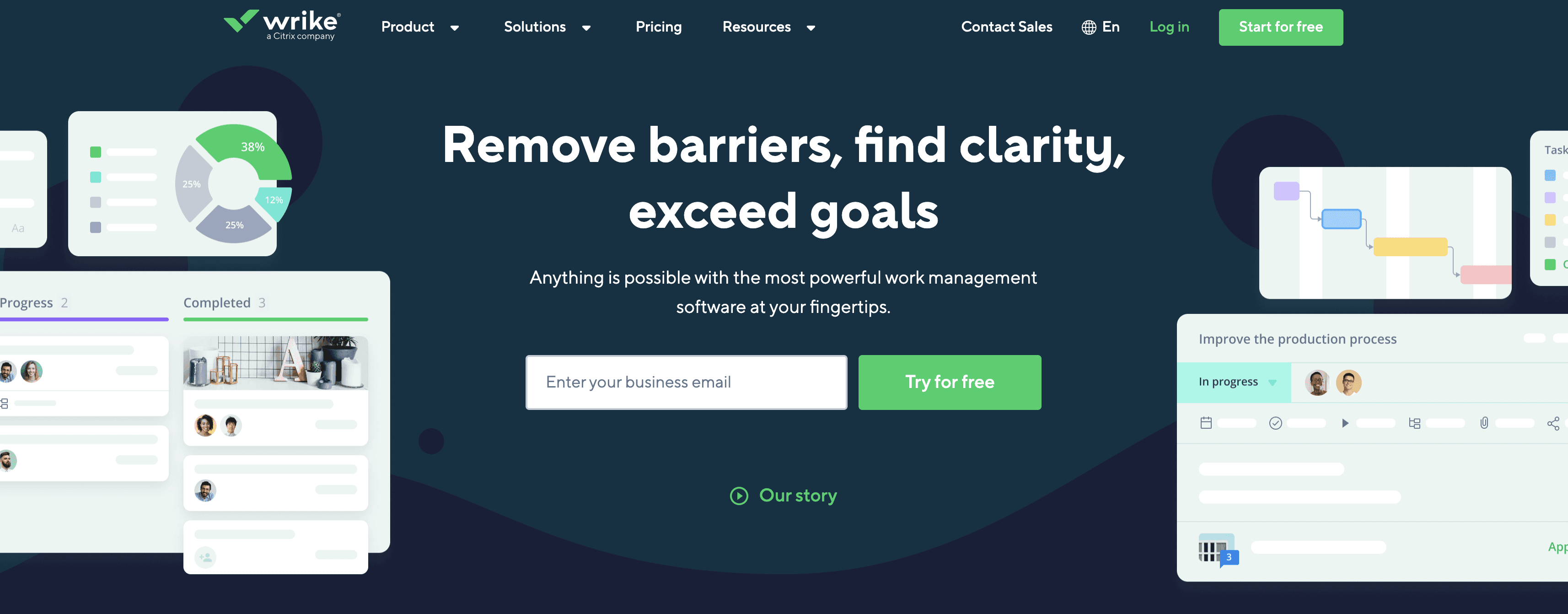Click the Log in link
The height and width of the screenshot is (614, 1568).
[1168, 27]
